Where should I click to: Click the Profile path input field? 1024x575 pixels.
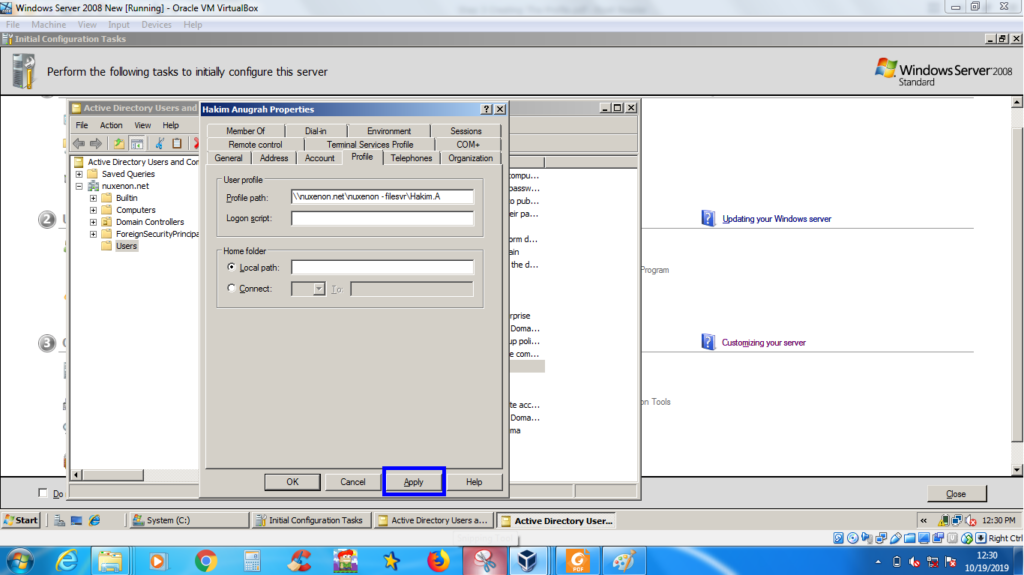click(382, 197)
